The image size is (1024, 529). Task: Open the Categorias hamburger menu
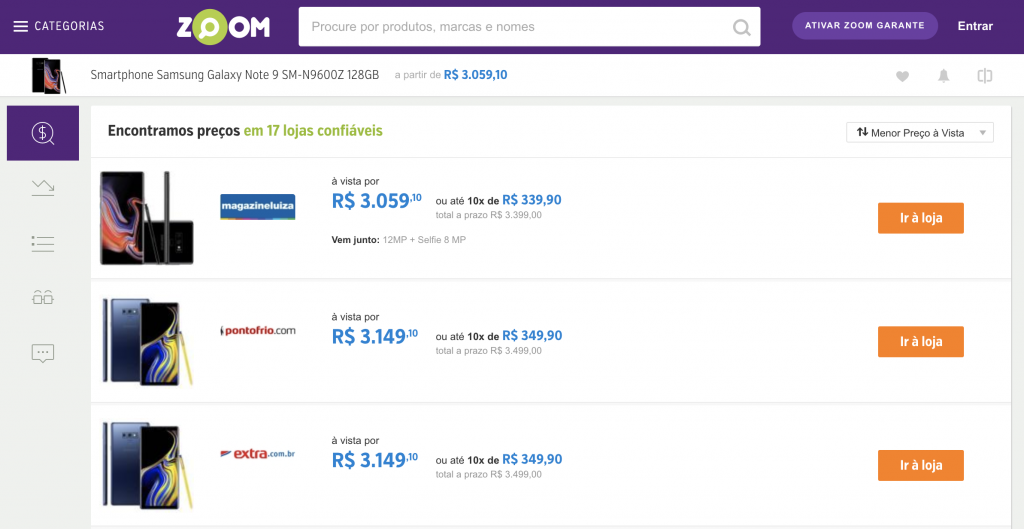coord(58,26)
